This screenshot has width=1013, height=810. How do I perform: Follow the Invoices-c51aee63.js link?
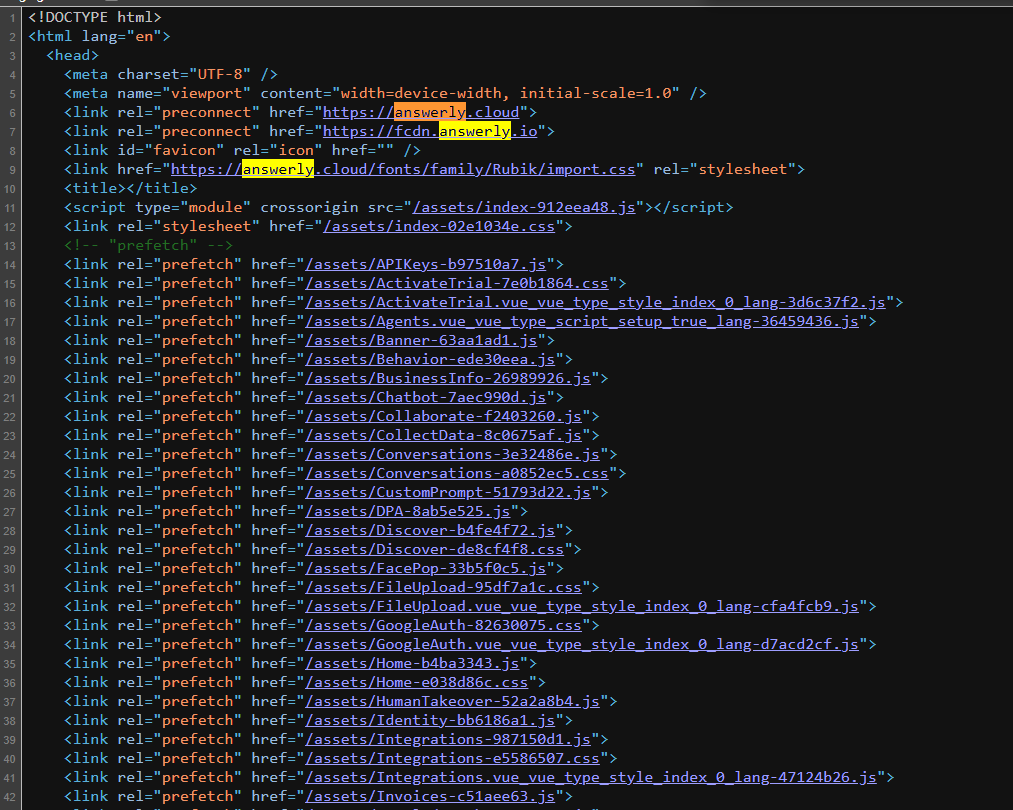pyautogui.click(x=430, y=796)
